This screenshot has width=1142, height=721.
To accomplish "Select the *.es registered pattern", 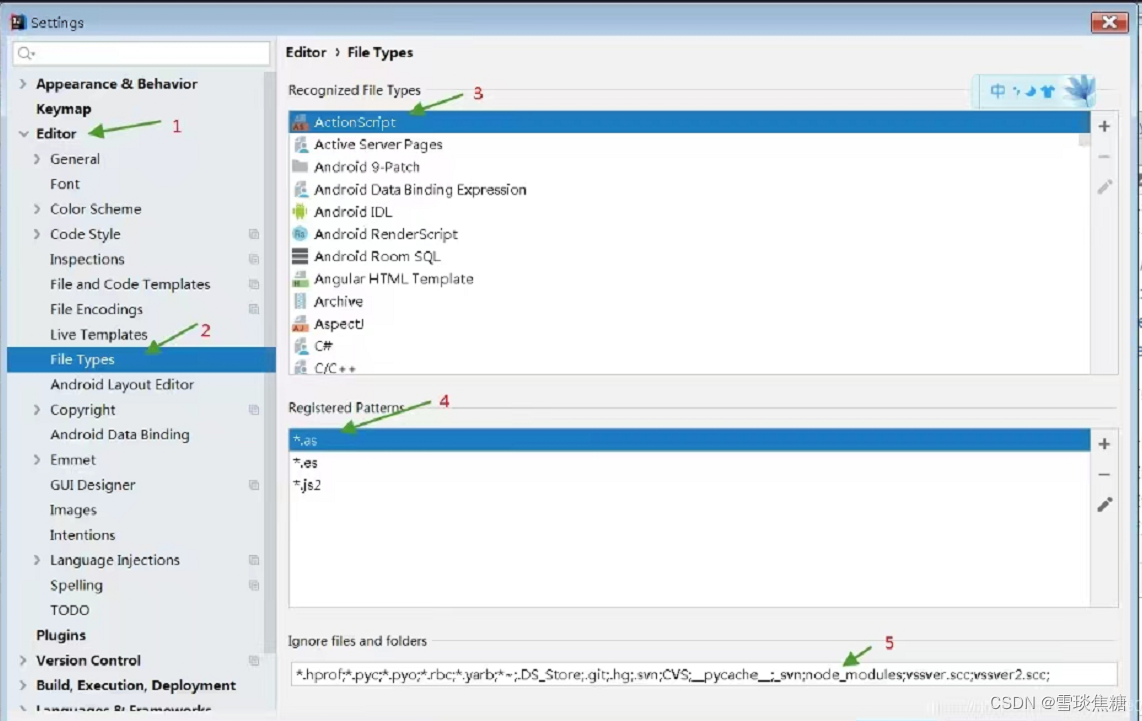I will (x=689, y=462).
